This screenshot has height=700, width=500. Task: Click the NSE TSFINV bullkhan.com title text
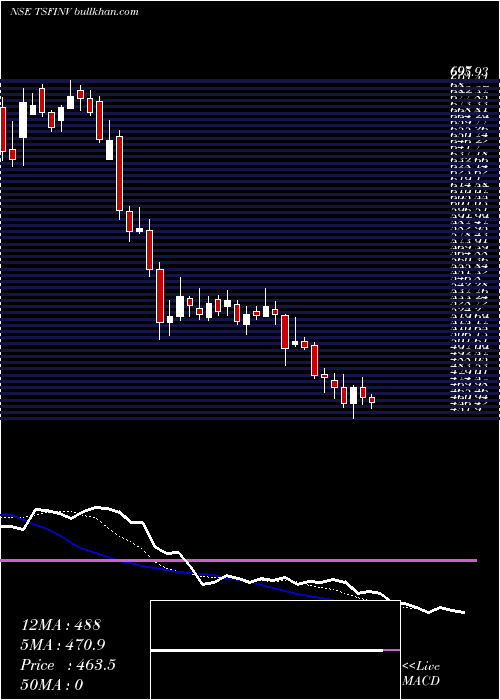(74, 12)
